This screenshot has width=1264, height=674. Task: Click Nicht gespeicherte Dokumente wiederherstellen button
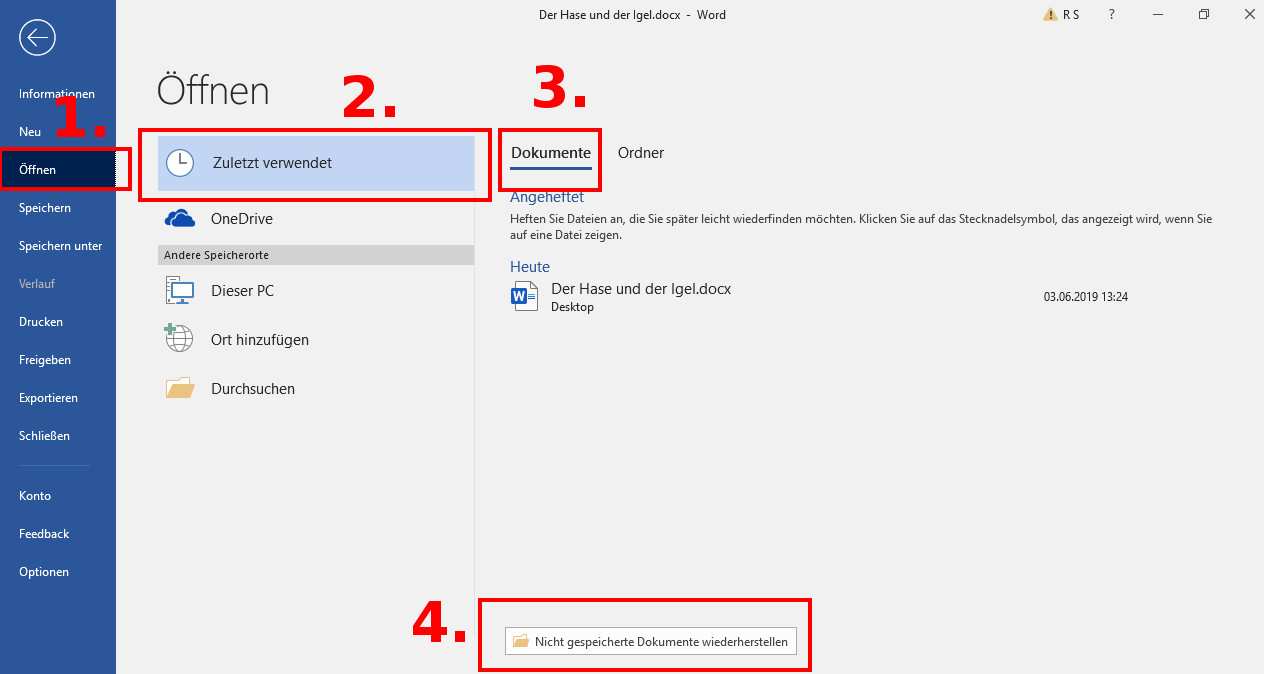tap(651, 642)
